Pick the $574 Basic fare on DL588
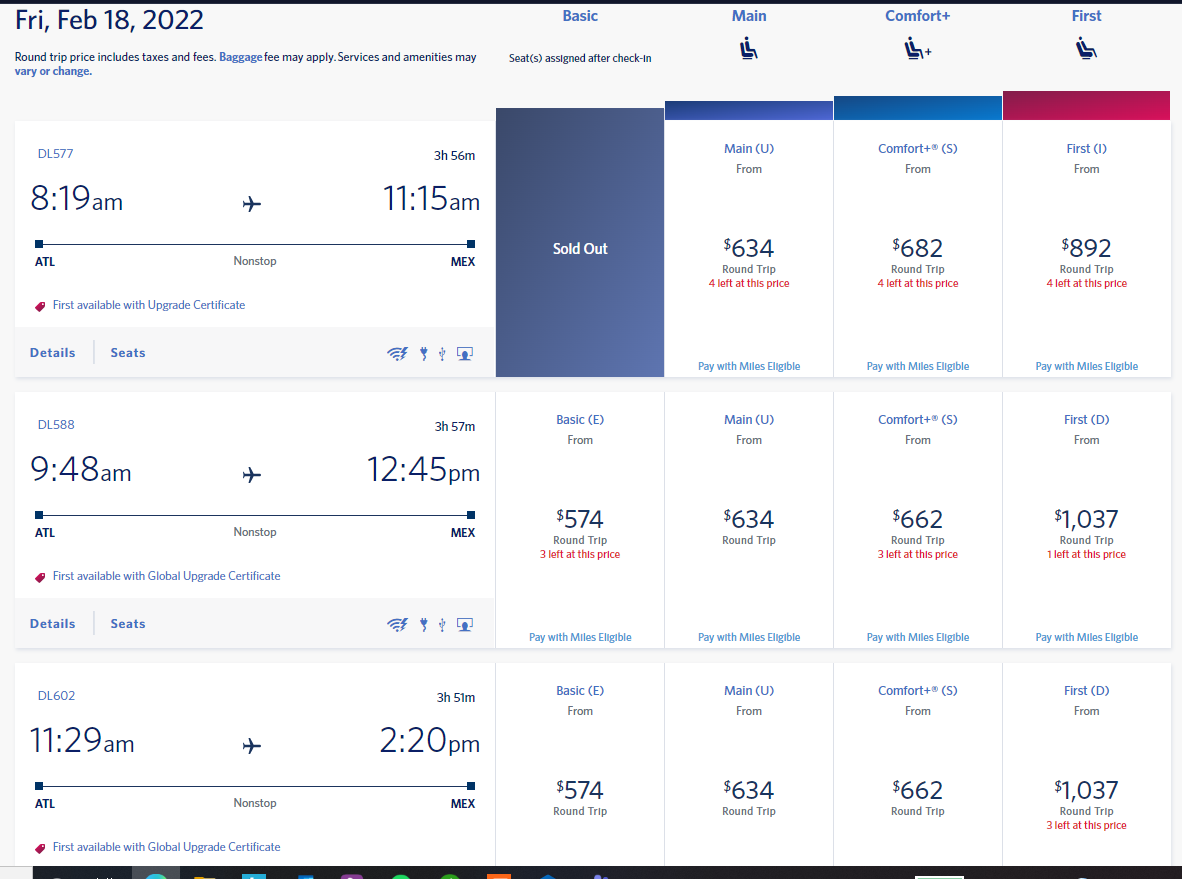This screenshot has width=1182, height=879. click(x=580, y=519)
